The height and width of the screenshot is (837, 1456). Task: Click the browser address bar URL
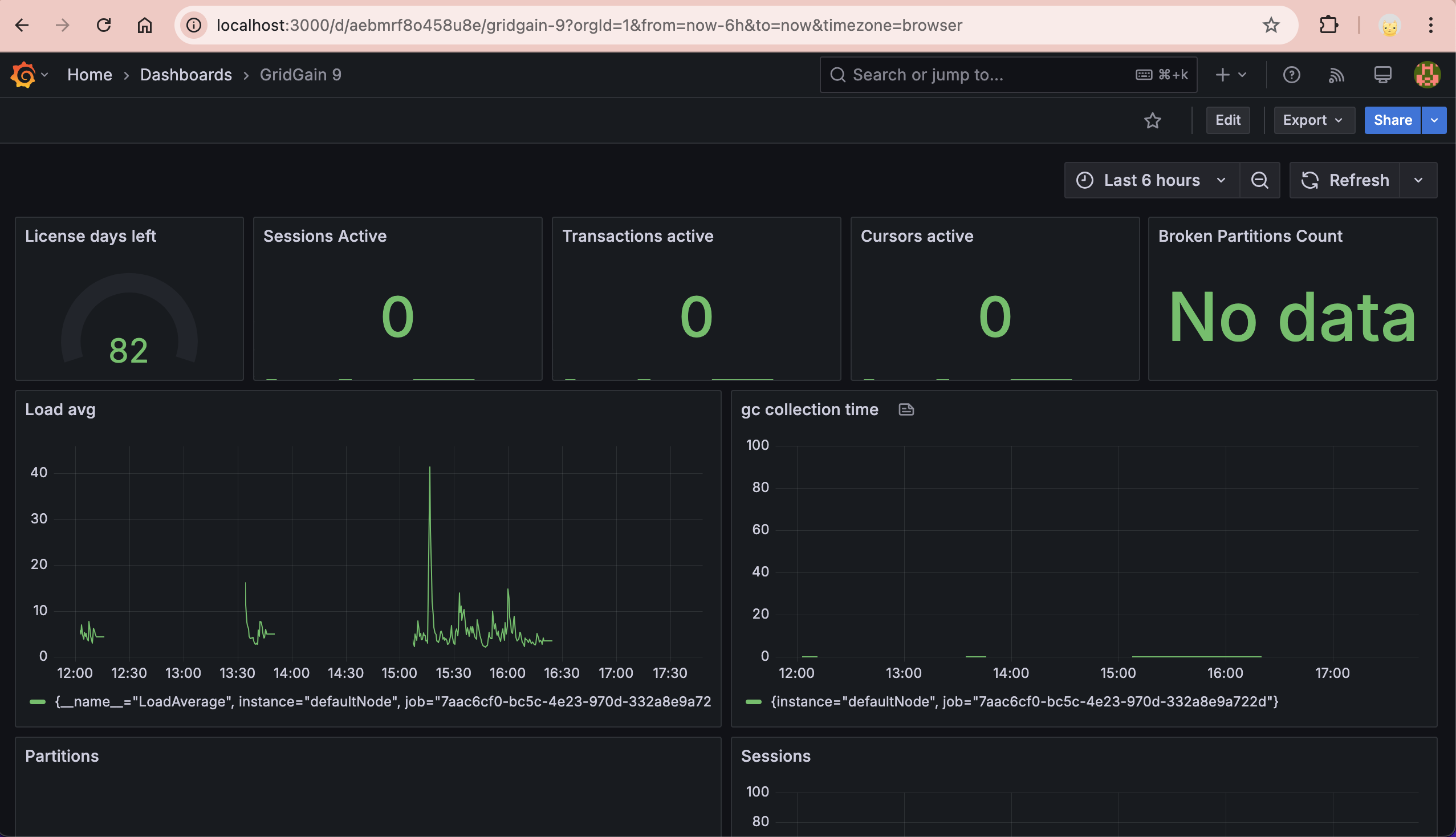589,25
